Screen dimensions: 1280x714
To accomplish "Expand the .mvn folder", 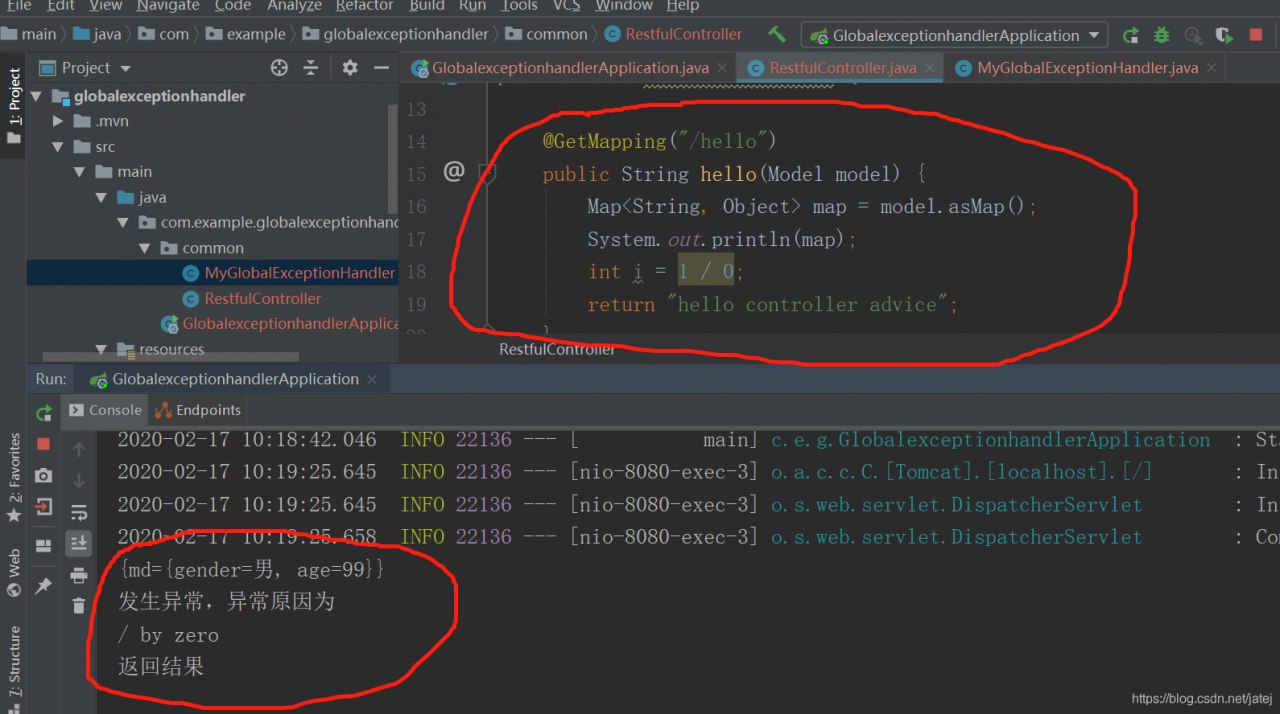I will (59, 121).
